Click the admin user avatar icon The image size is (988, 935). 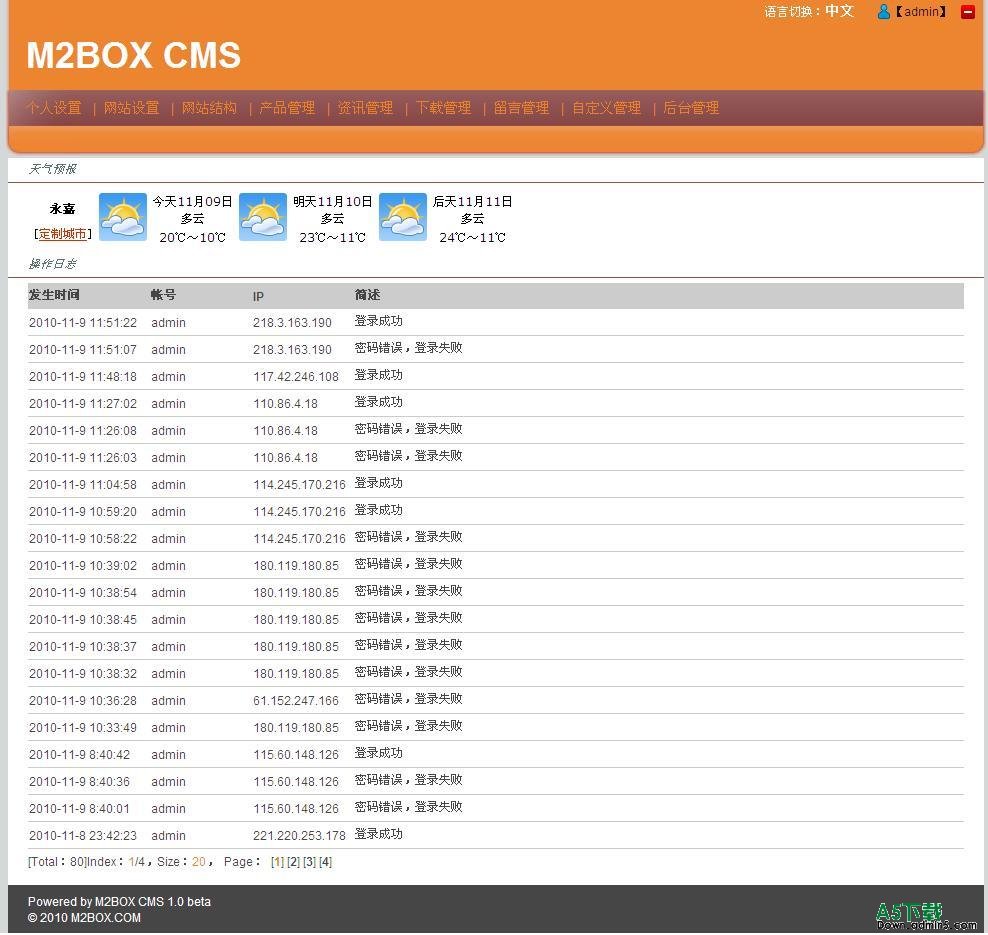(x=884, y=12)
